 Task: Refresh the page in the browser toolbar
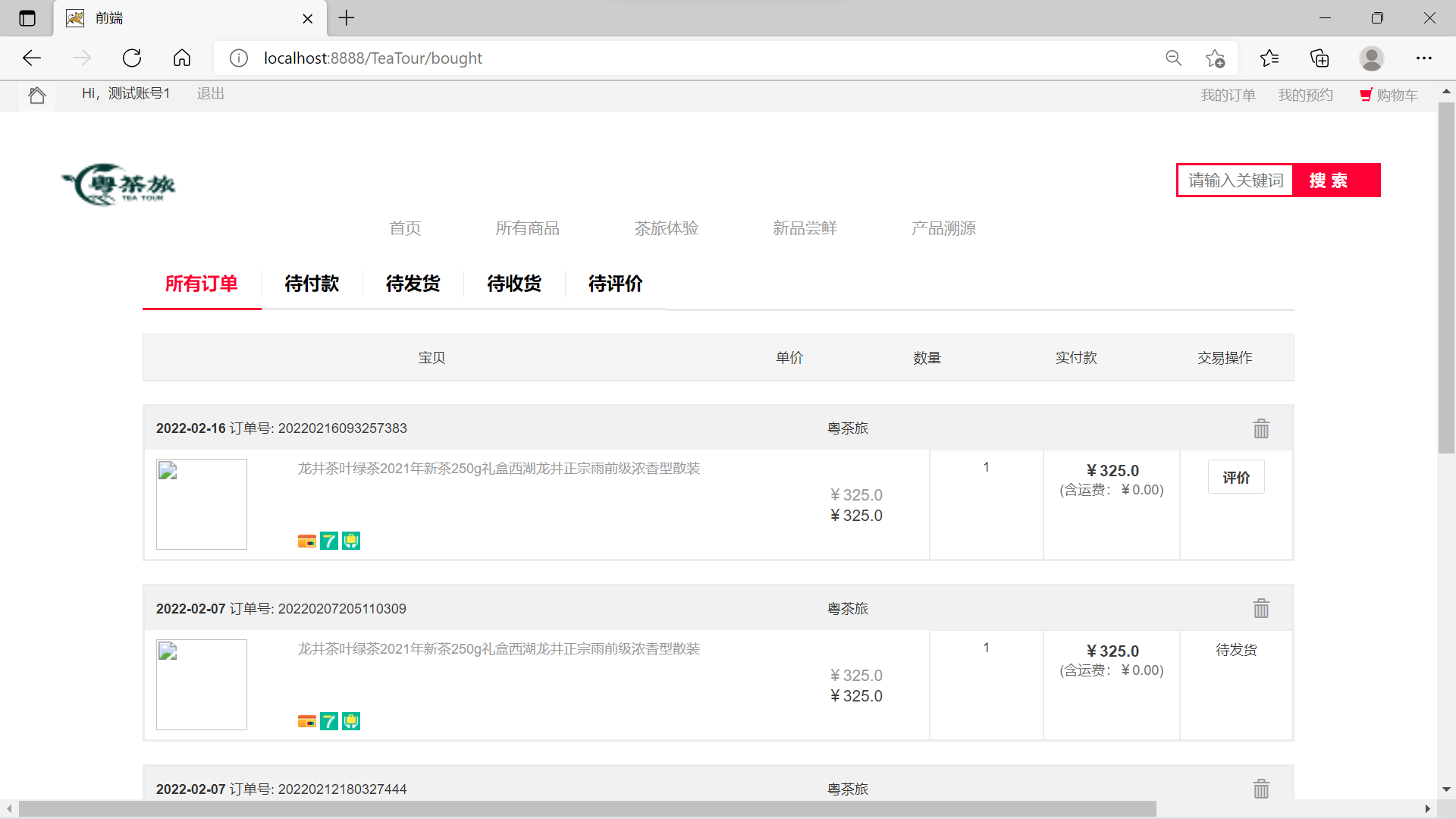pos(132,58)
